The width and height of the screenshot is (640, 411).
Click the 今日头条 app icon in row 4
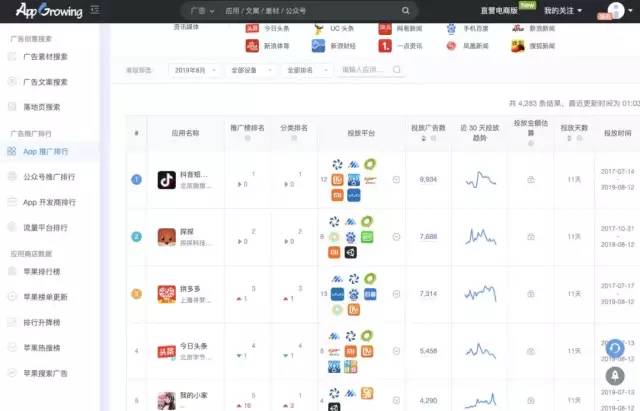point(167,351)
